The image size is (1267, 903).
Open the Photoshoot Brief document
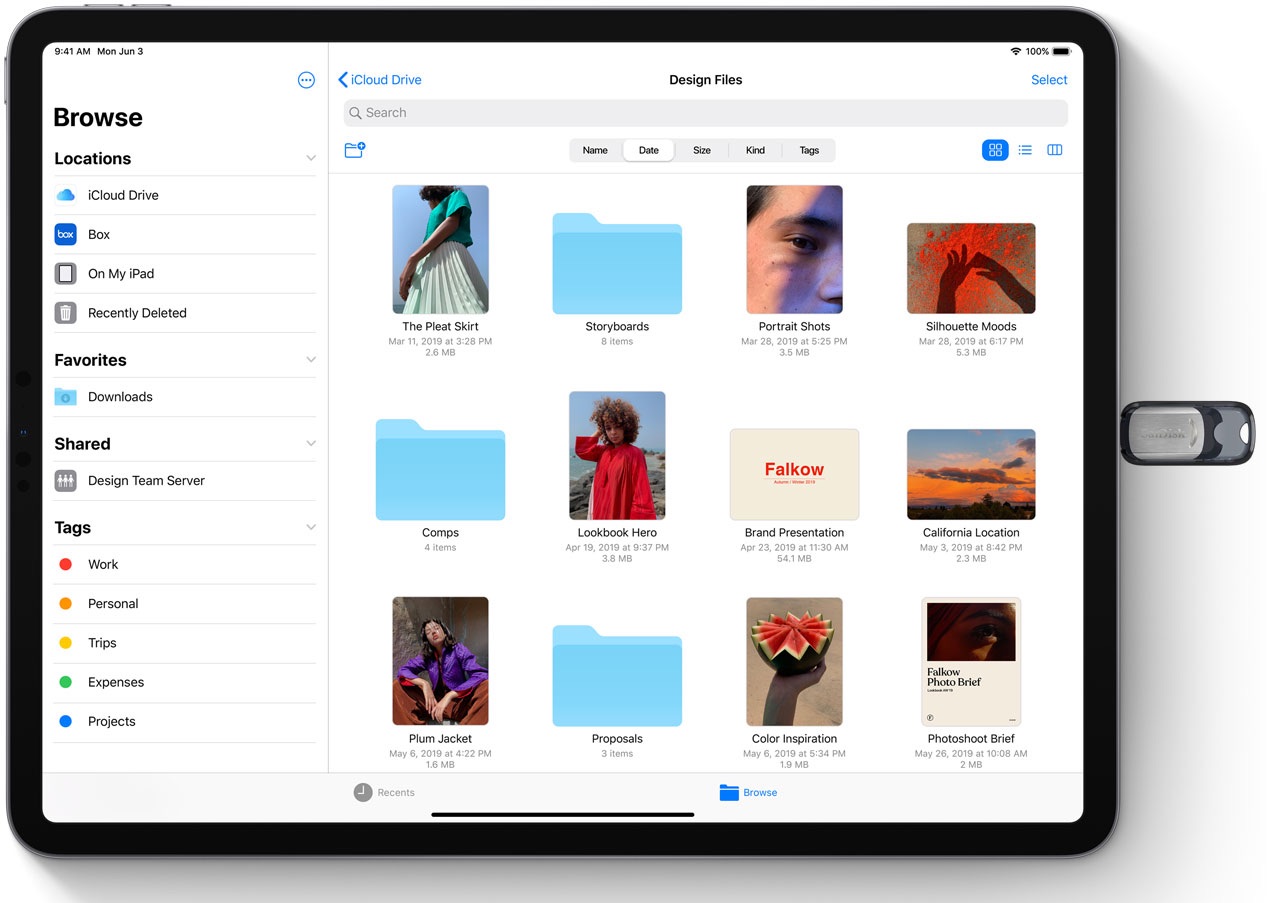pos(971,661)
